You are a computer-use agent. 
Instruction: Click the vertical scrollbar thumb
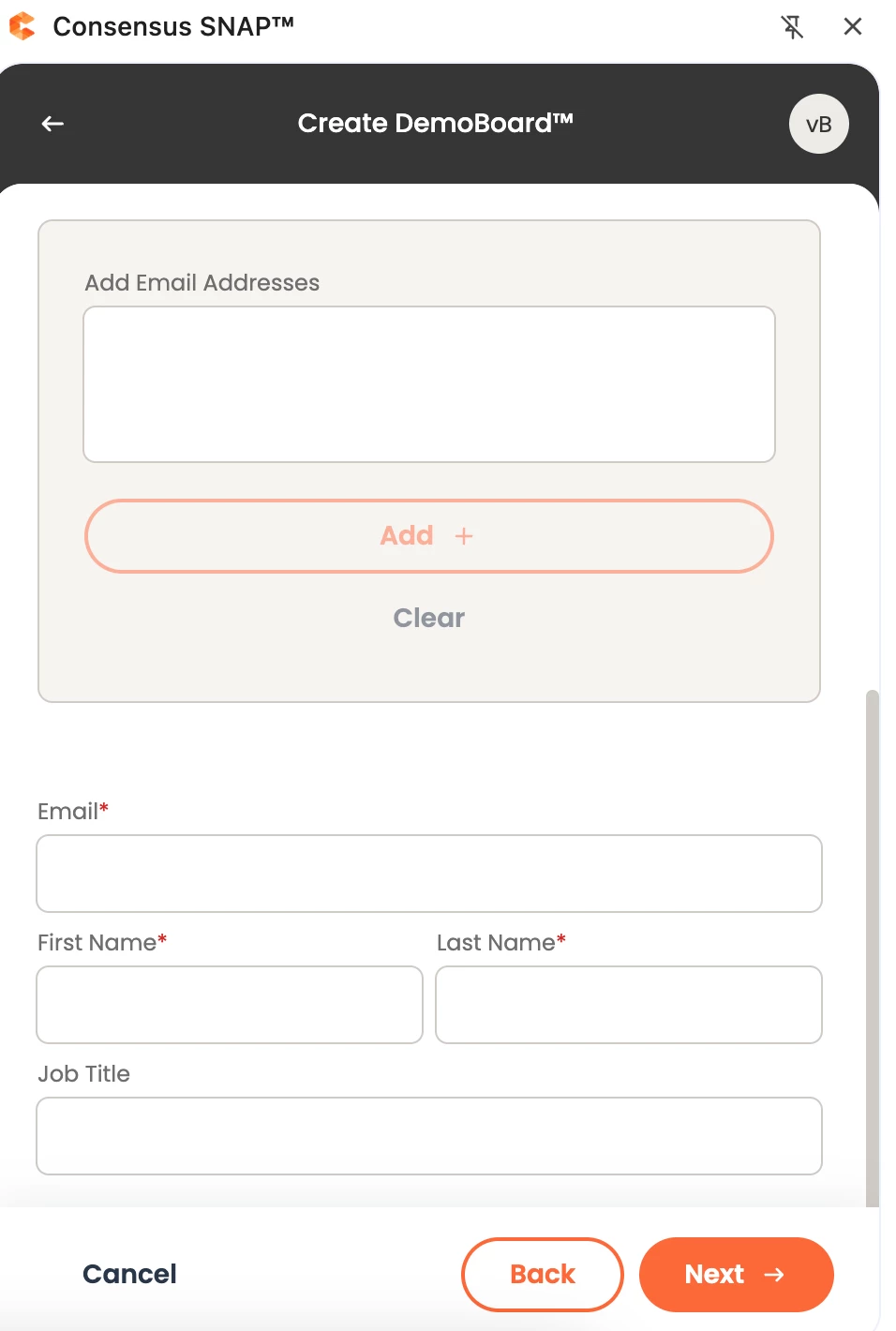click(873, 947)
